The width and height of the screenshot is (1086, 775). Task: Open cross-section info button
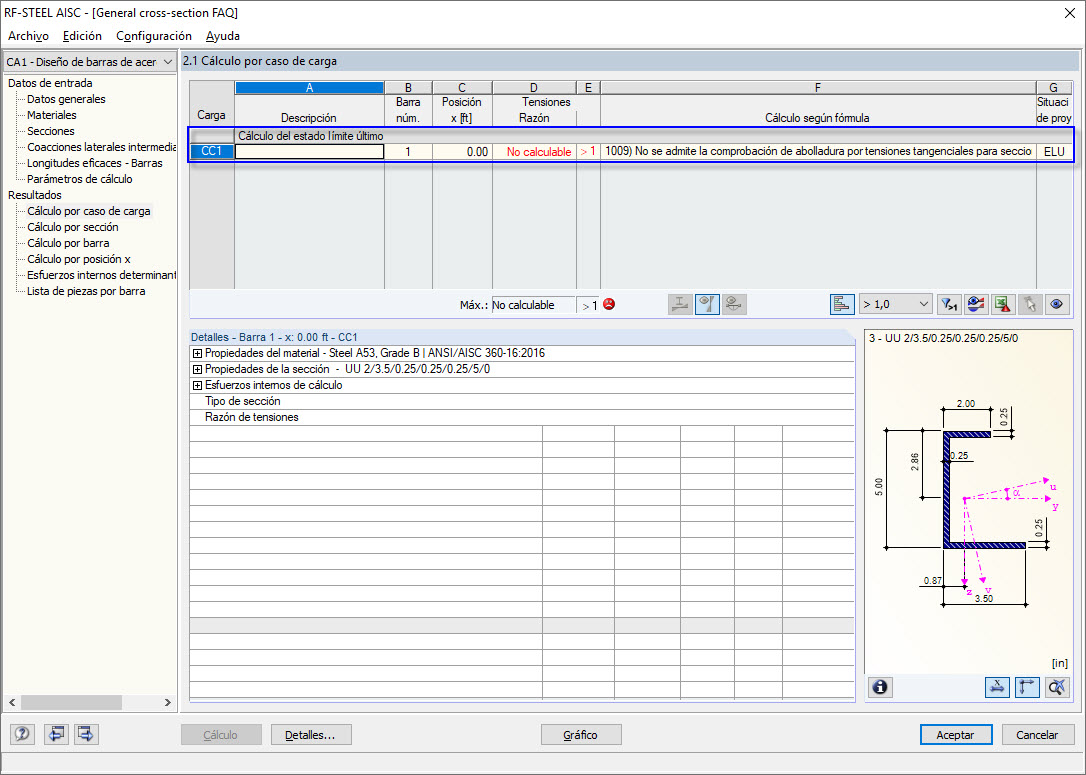point(880,687)
